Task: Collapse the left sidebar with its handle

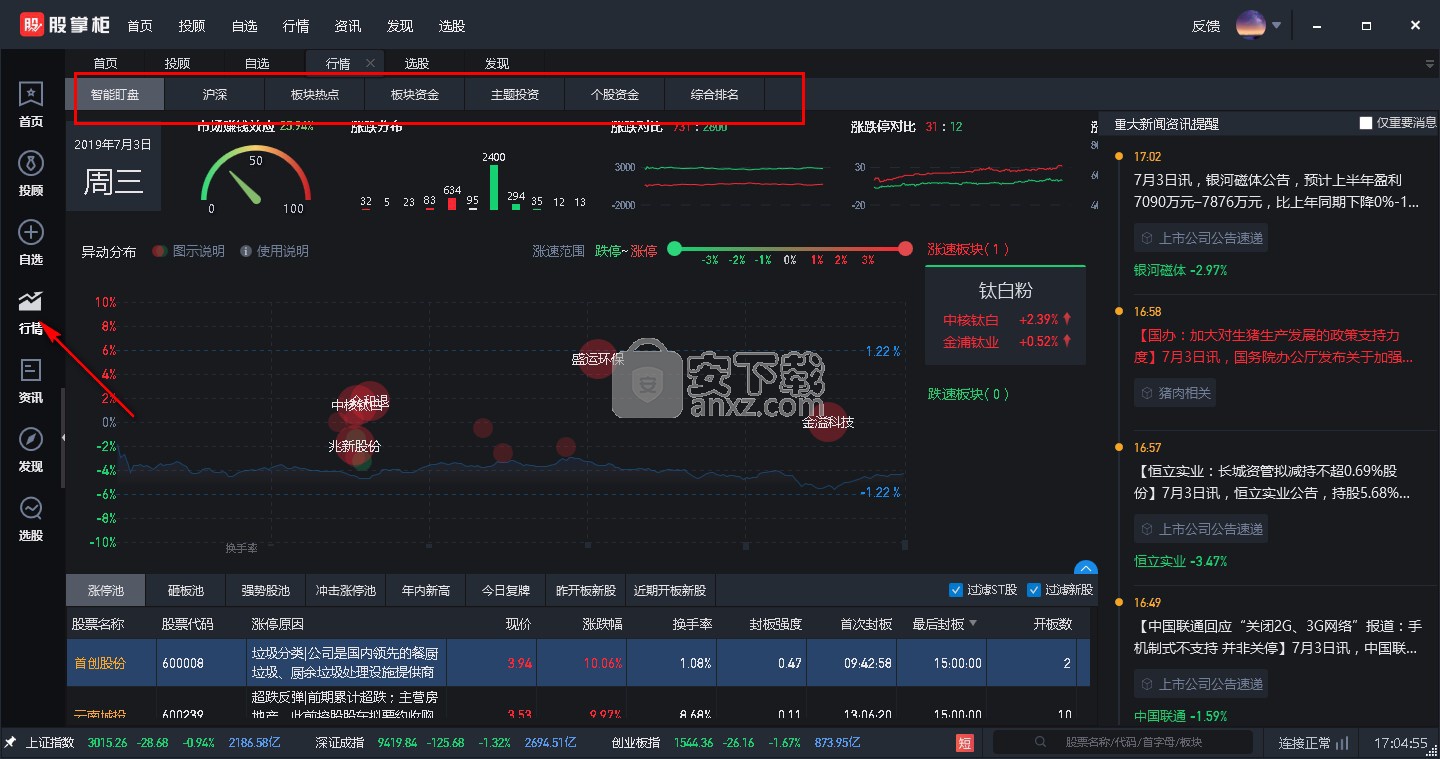Action: pyautogui.click(x=63, y=438)
